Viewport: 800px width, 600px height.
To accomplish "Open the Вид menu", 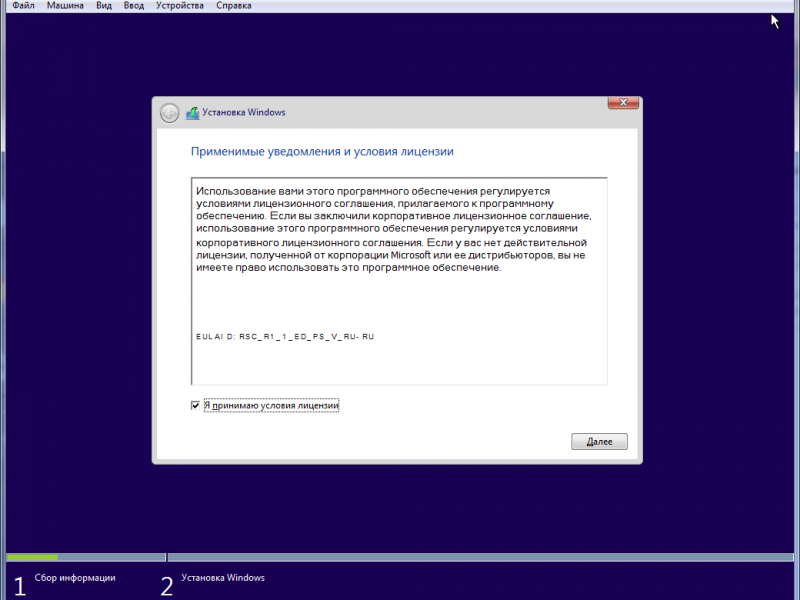I will click(104, 6).
